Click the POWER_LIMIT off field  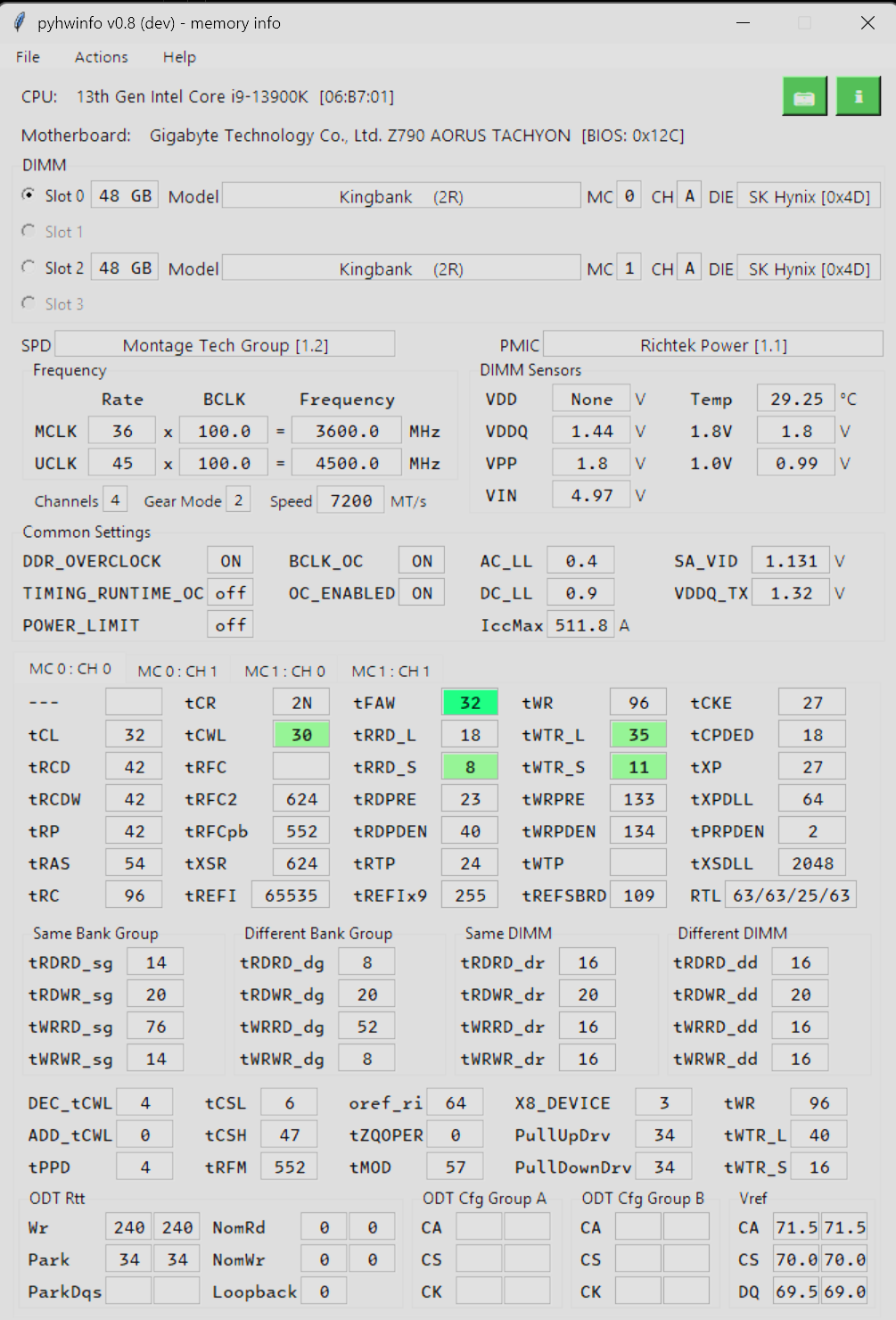tap(231, 625)
